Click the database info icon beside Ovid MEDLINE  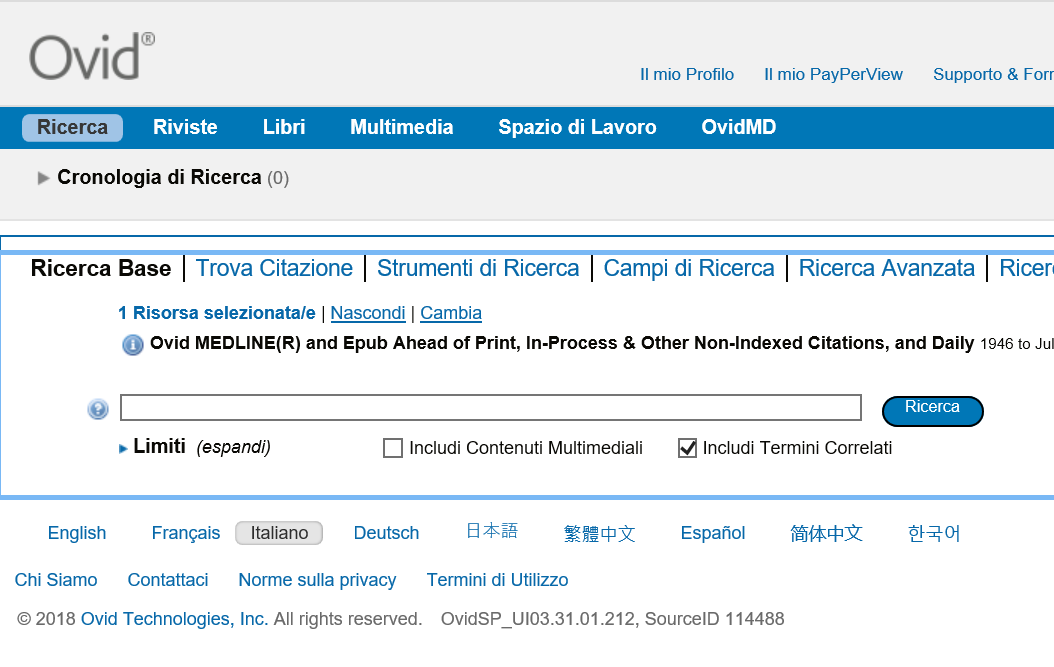click(132, 345)
